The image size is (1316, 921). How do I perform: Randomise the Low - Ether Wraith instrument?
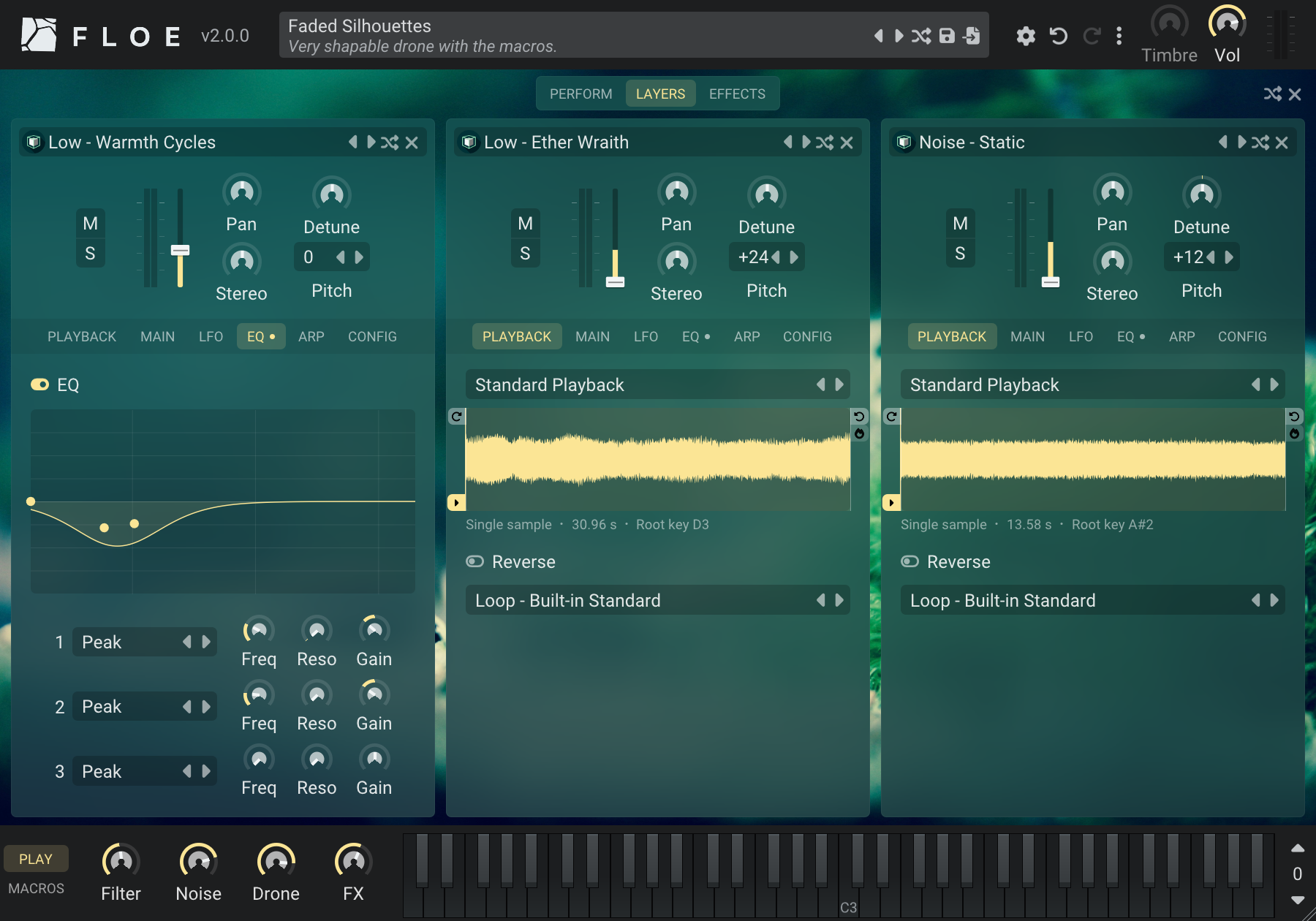coord(825,143)
